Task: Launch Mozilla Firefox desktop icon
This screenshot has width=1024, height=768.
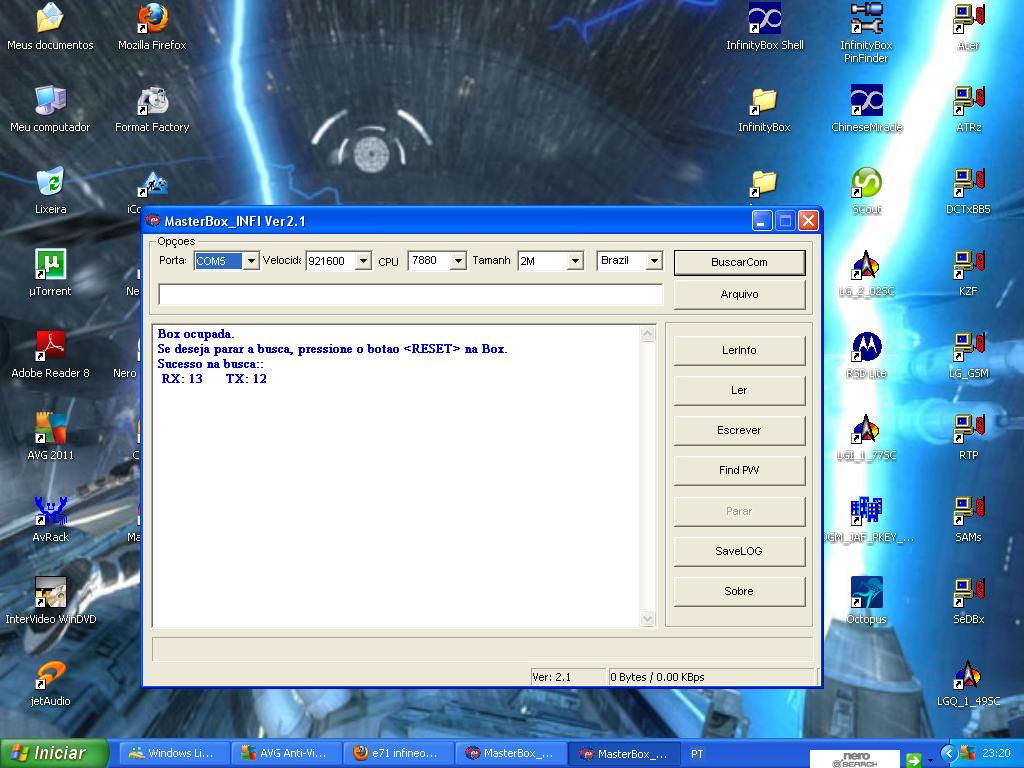Action: click(x=152, y=20)
